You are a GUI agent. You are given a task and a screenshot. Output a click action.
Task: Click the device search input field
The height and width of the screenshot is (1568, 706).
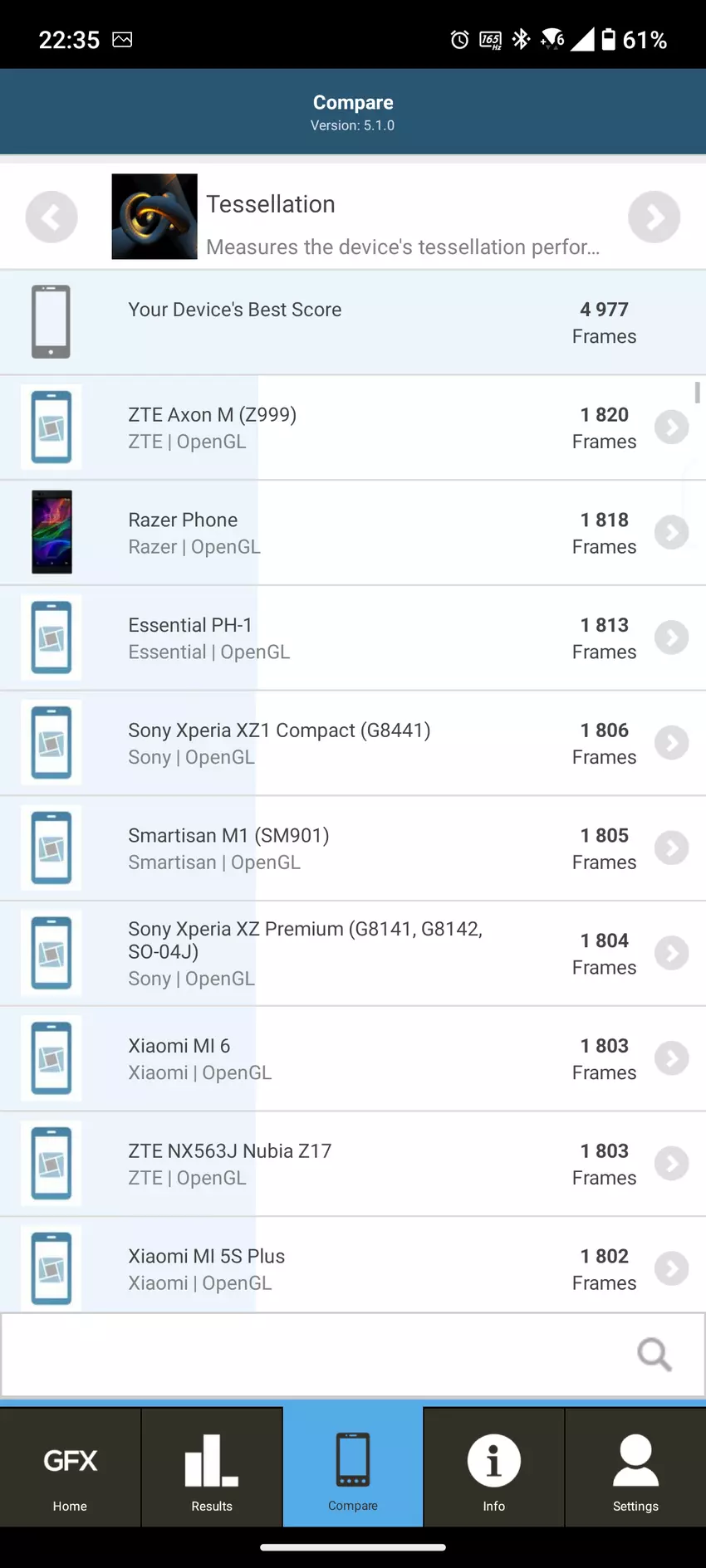point(316,1355)
